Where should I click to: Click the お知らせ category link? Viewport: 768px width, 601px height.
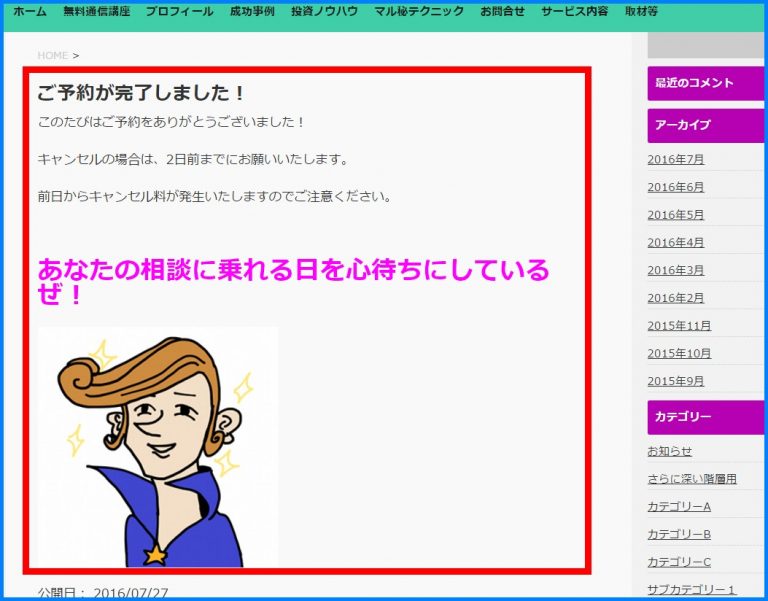point(670,451)
